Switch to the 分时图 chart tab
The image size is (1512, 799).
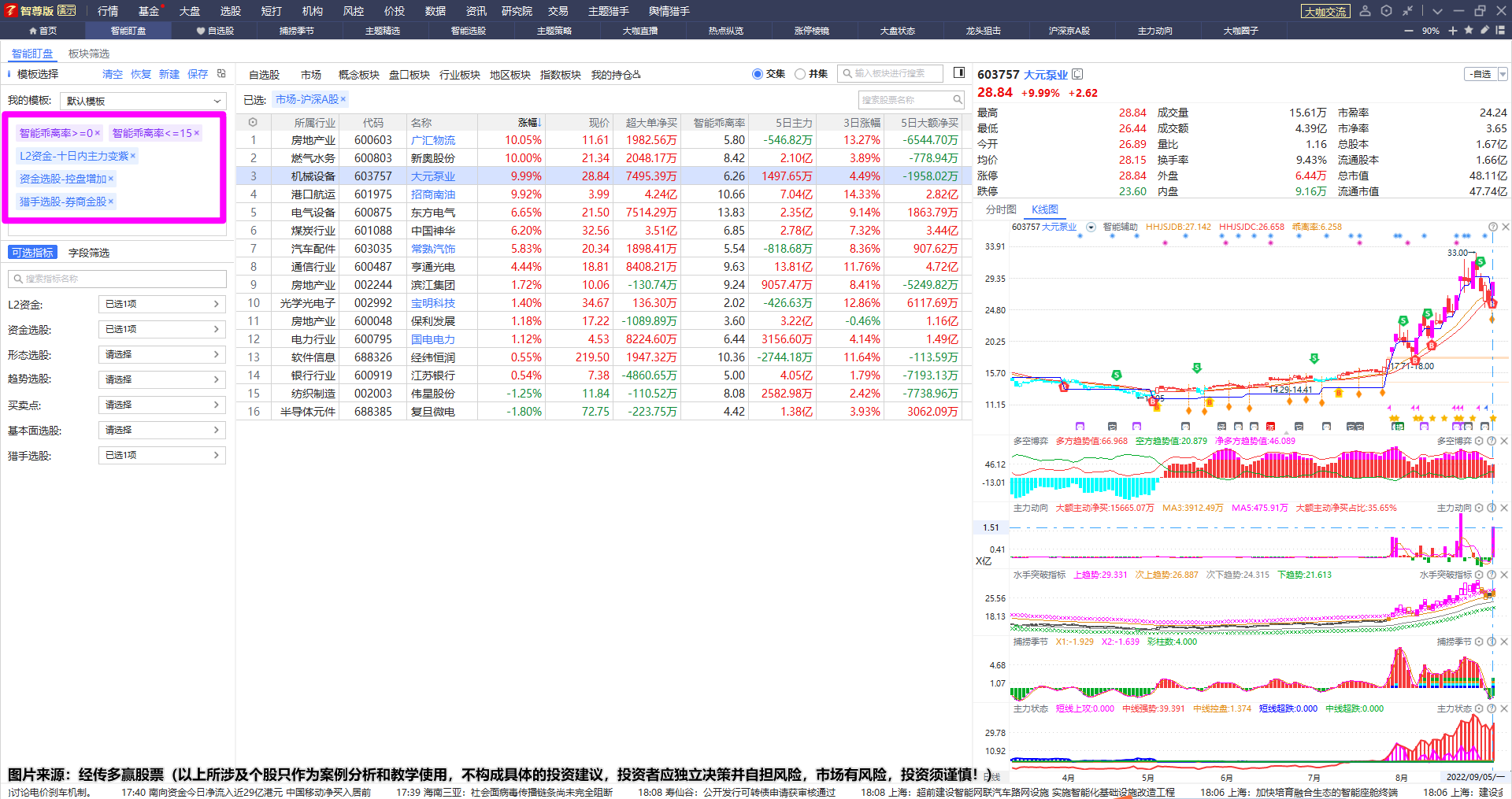pyautogui.click(x=1001, y=209)
